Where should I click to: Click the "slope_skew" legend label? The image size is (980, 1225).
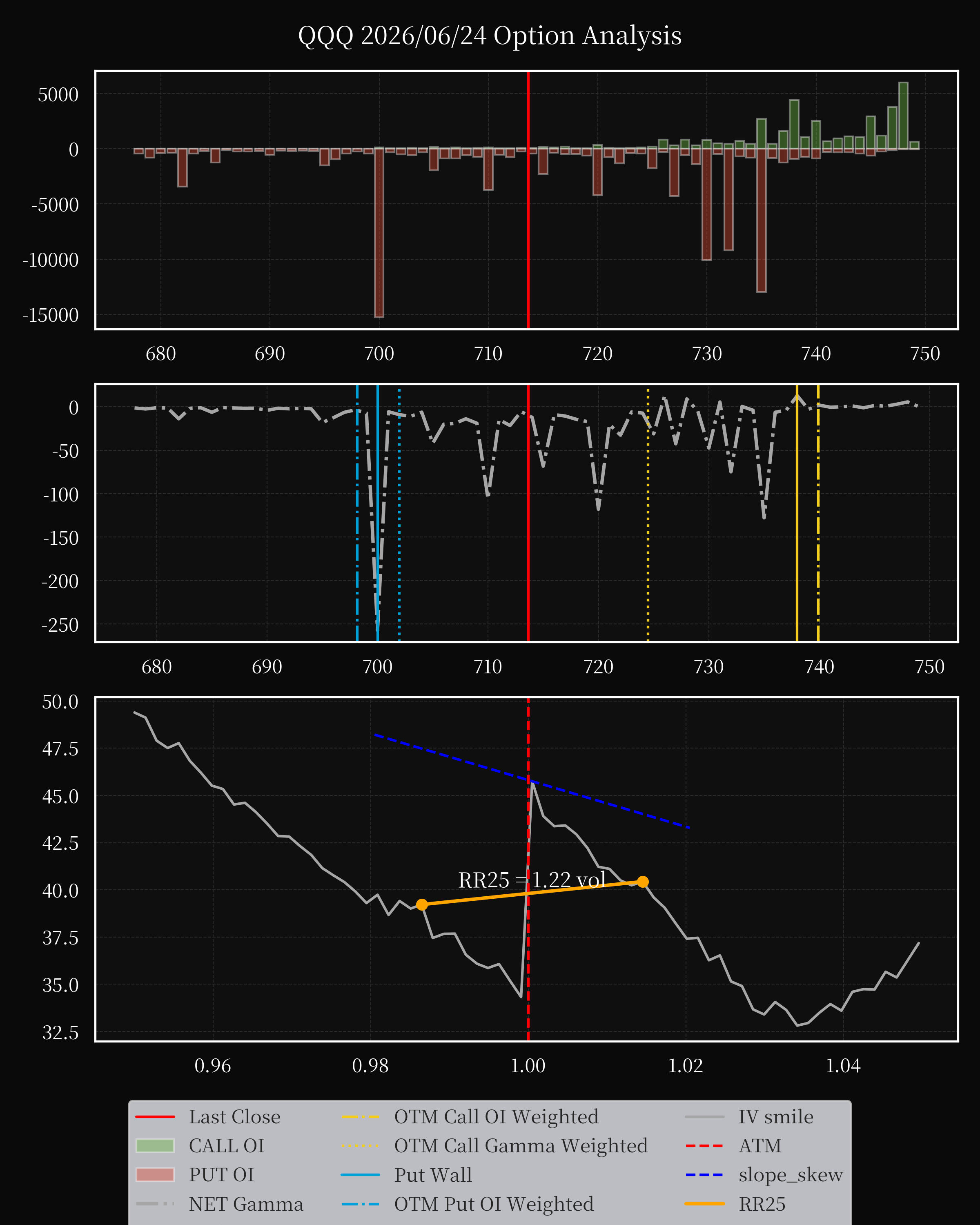[x=791, y=1174]
